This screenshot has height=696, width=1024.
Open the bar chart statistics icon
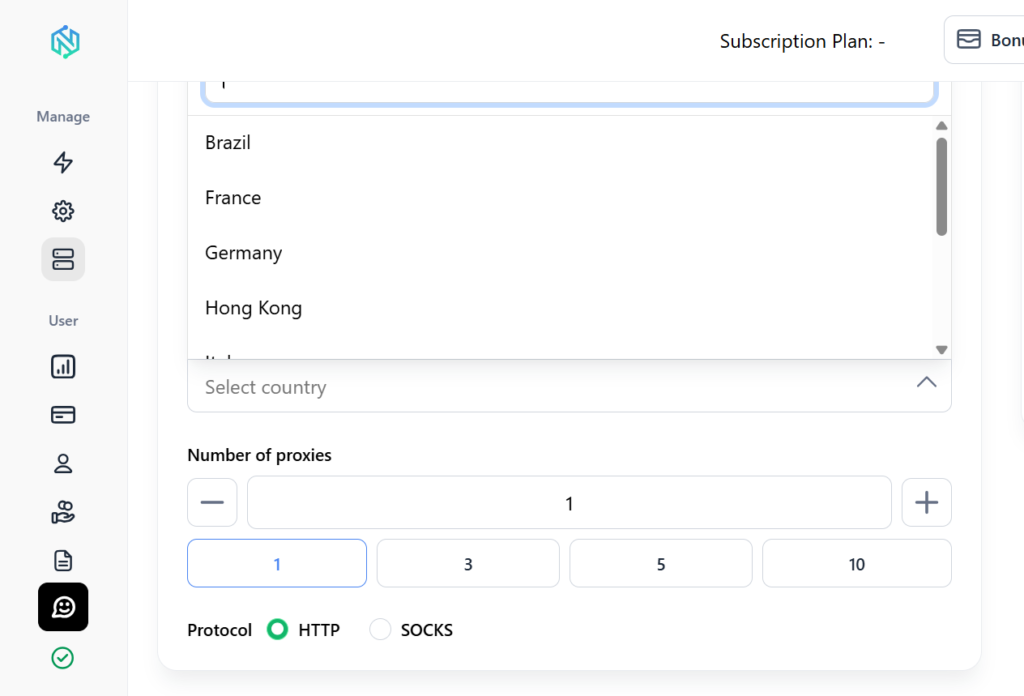[63, 366]
